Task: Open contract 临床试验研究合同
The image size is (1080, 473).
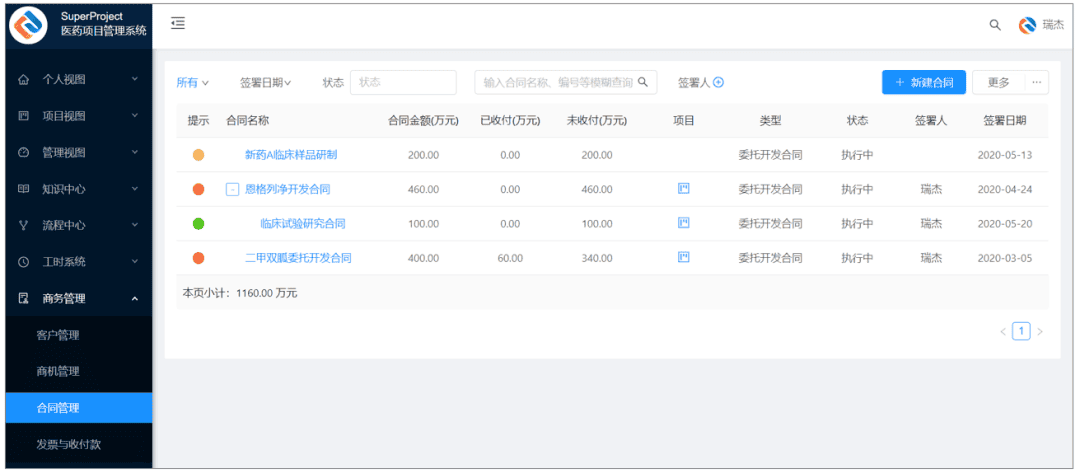Action: 302,224
